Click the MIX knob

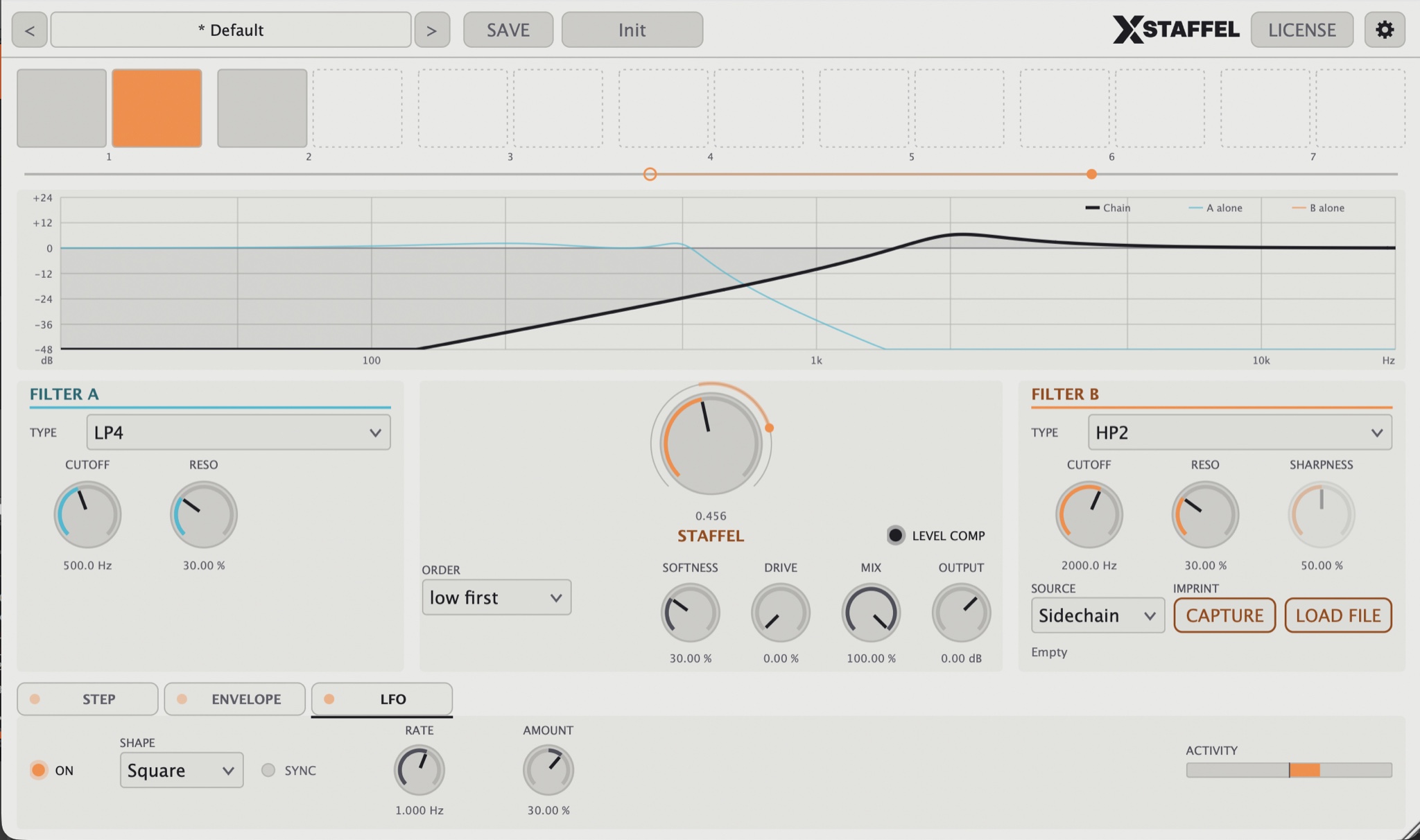click(871, 613)
